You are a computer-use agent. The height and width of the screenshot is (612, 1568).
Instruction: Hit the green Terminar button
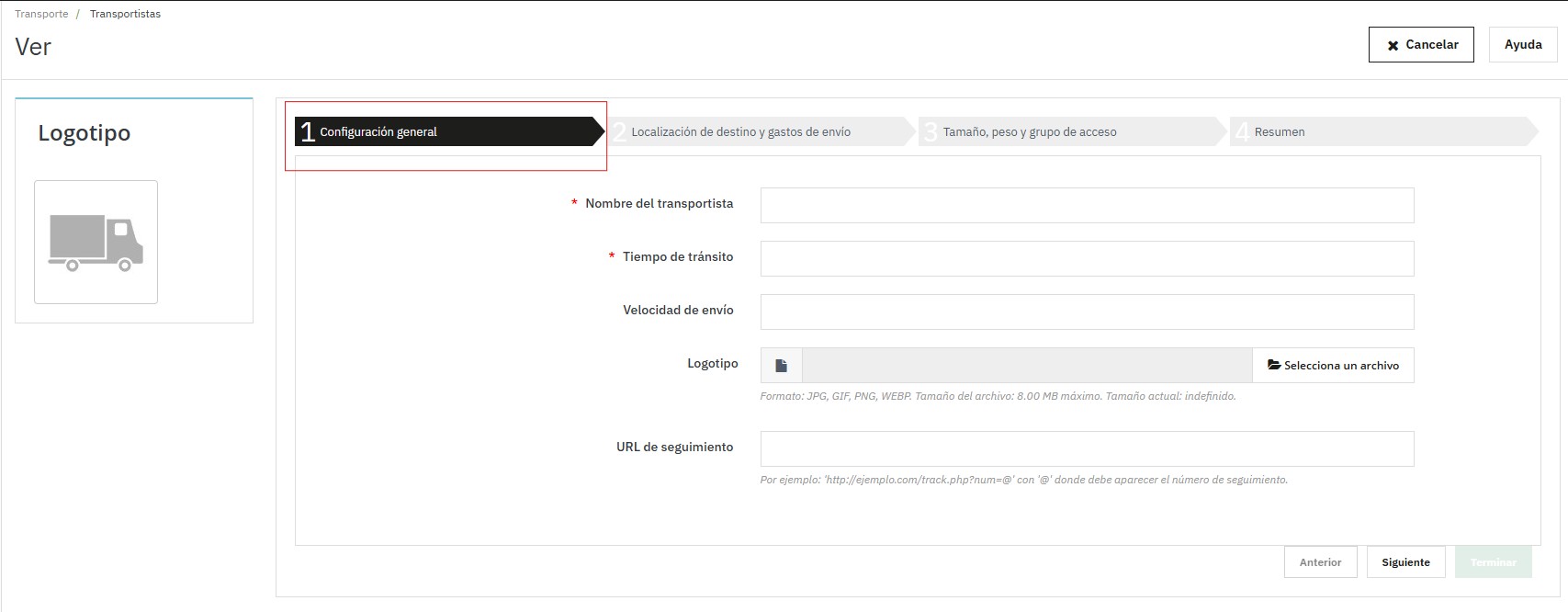pyautogui.click(x=1493, y=562)
